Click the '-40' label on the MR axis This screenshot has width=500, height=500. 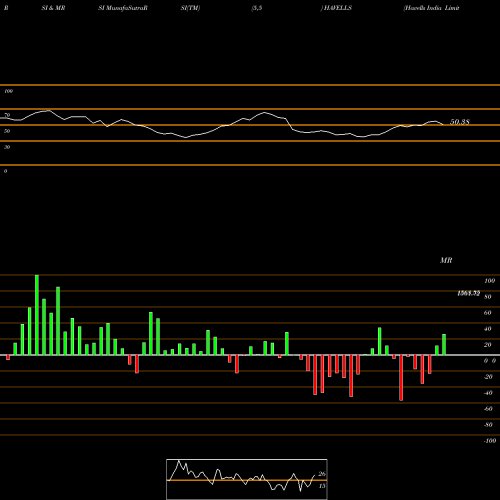tap(488, 393)
